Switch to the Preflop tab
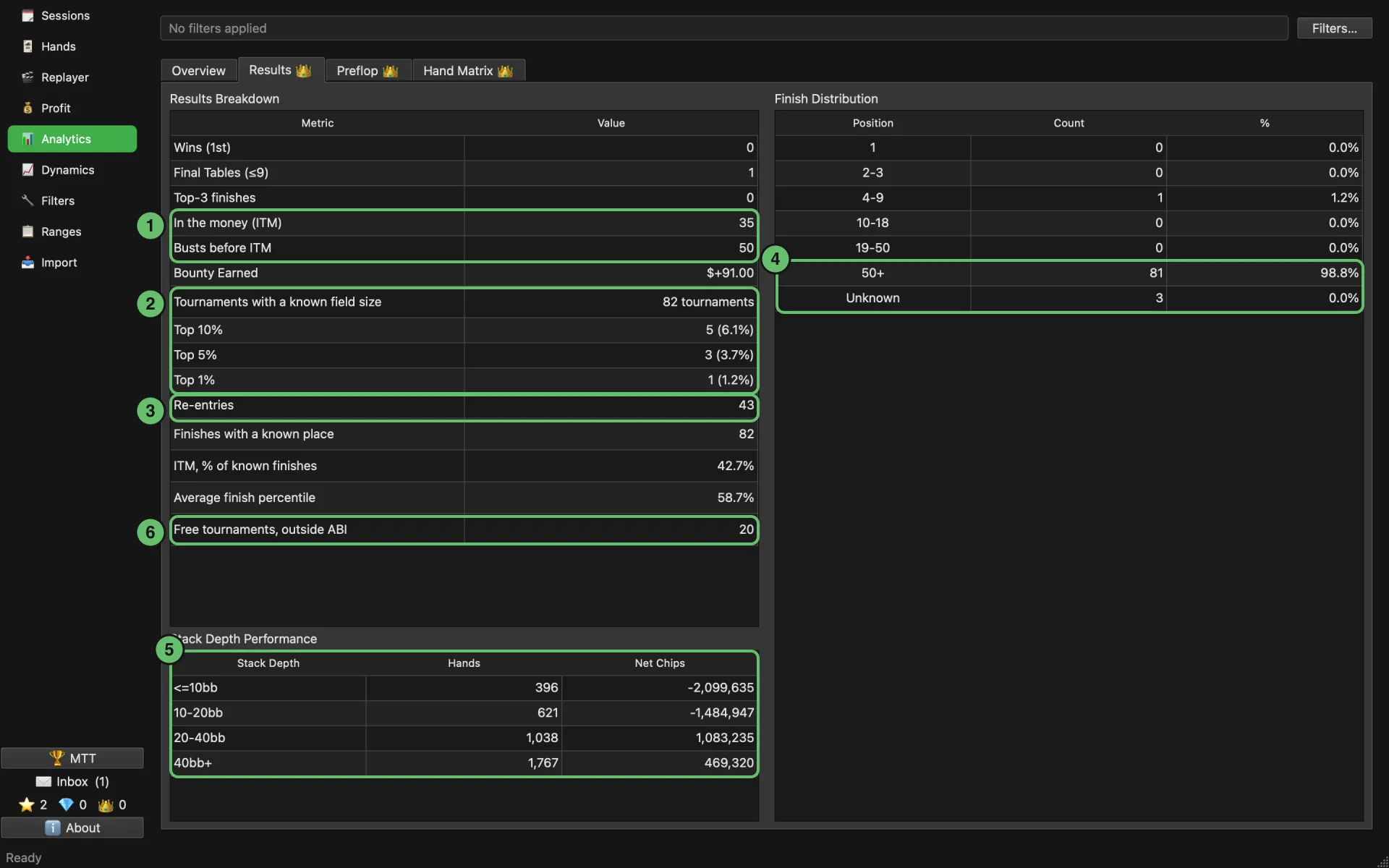The width and height of the screenshot is (1389, 868). (368, 71)
